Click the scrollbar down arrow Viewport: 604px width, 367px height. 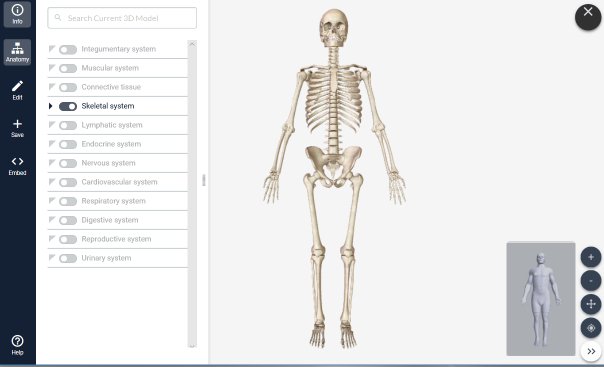tap(192, 345)
